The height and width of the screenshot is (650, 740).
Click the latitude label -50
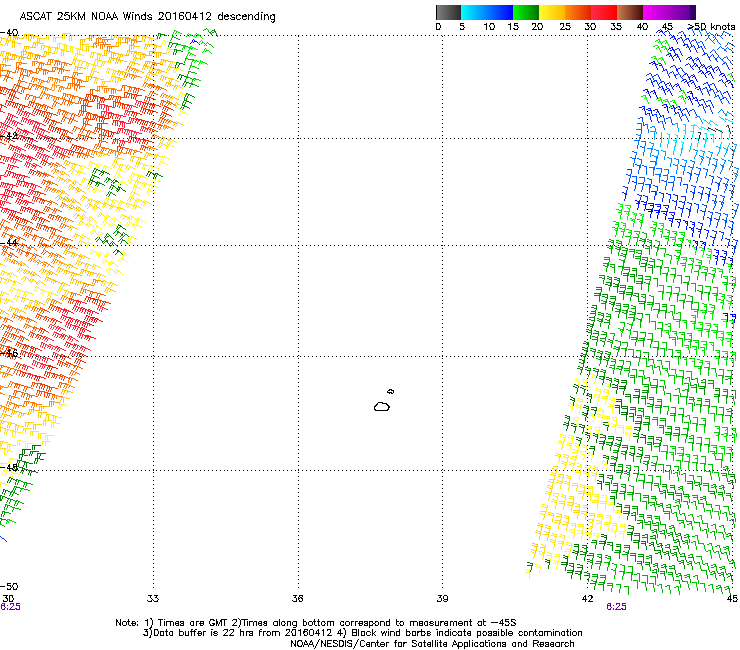pyautogui.click(x=9, y=587)
